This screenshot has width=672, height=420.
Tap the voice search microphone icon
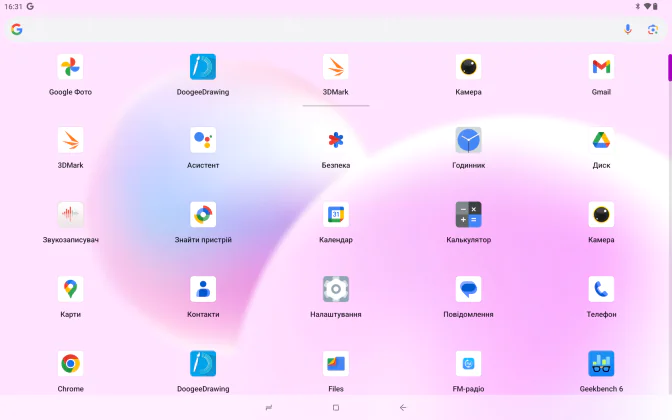click(x=627, y=29)
